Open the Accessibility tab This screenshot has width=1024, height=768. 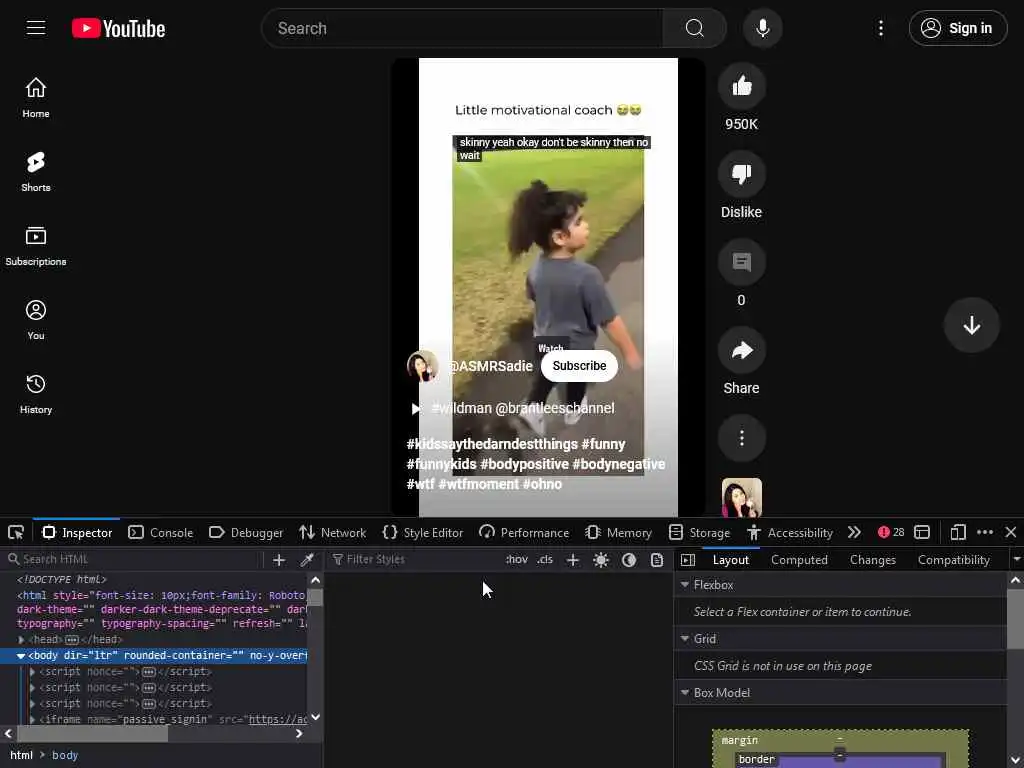[x=790, y=532]
